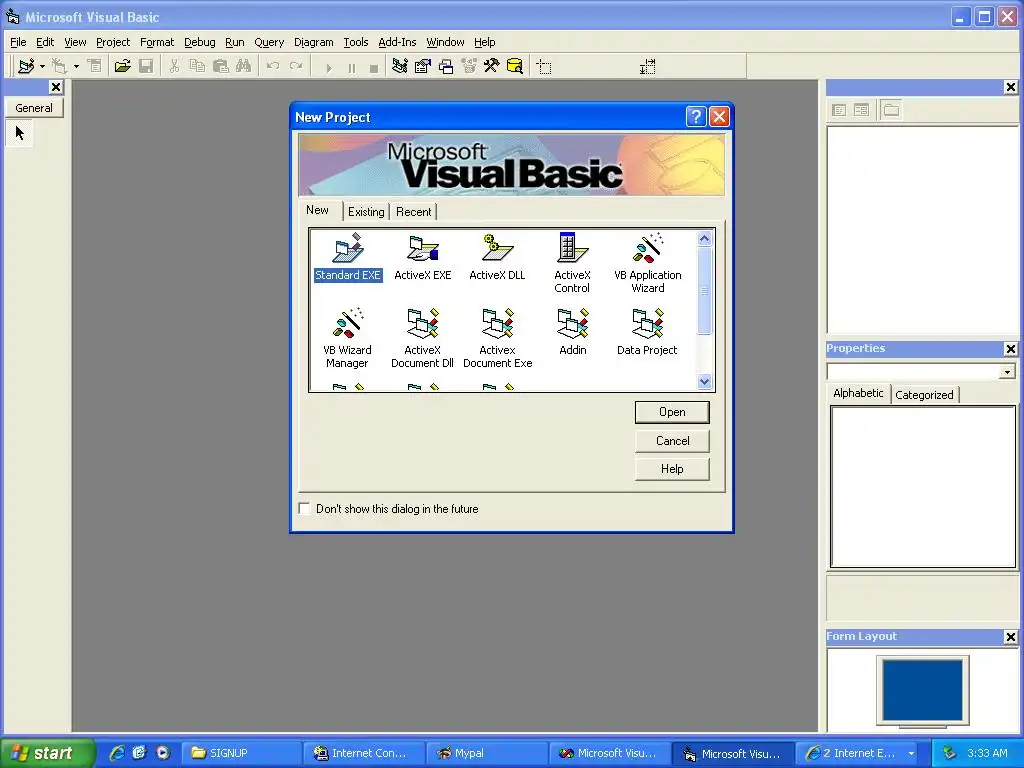The width and height of the screenshot is (1024, 768).
Task: Click Add Standard EXE Project toolbar icon
Action: (x=26, y=66)
